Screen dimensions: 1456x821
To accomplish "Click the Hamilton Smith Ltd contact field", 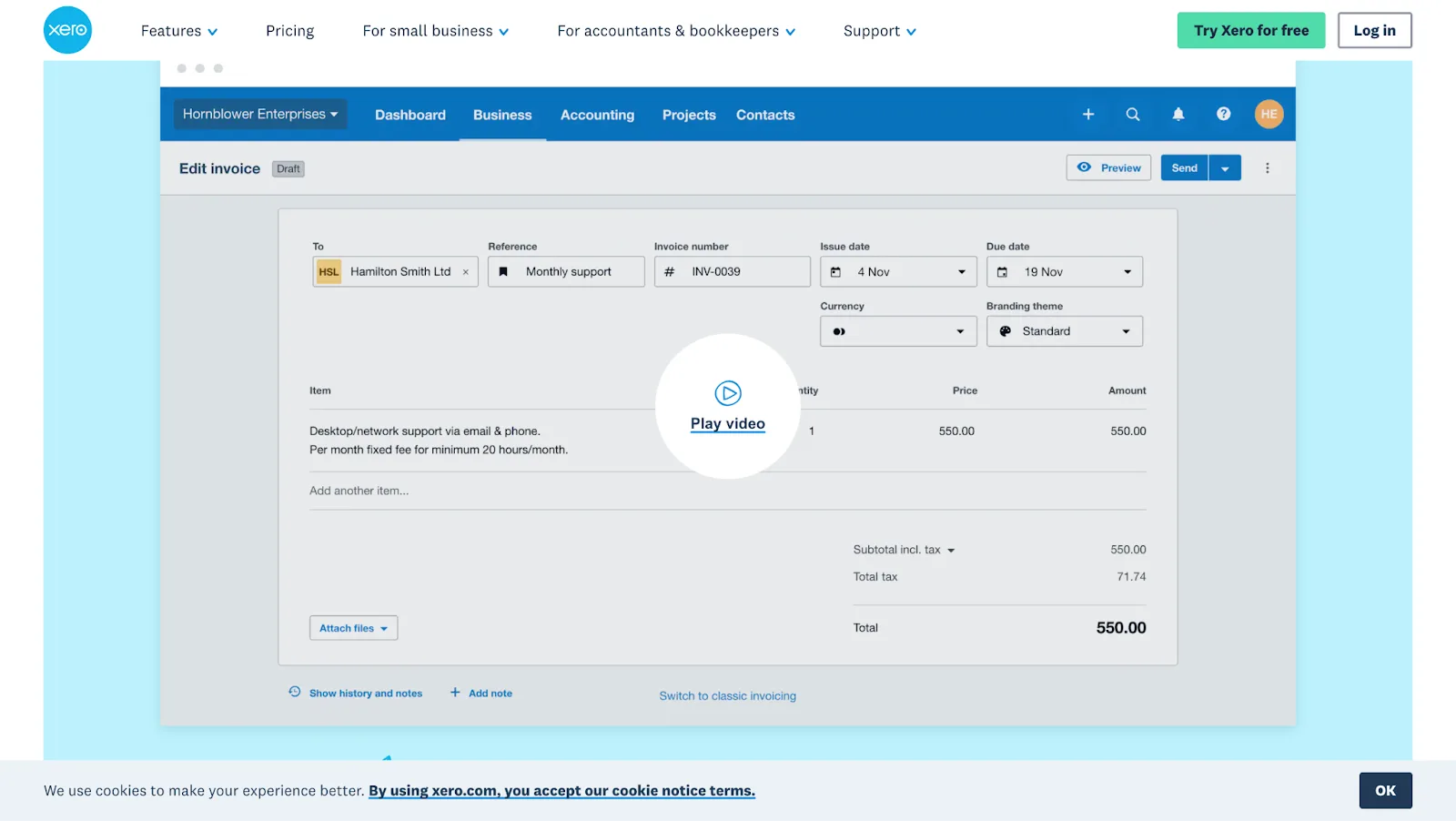I will point(396,272).
